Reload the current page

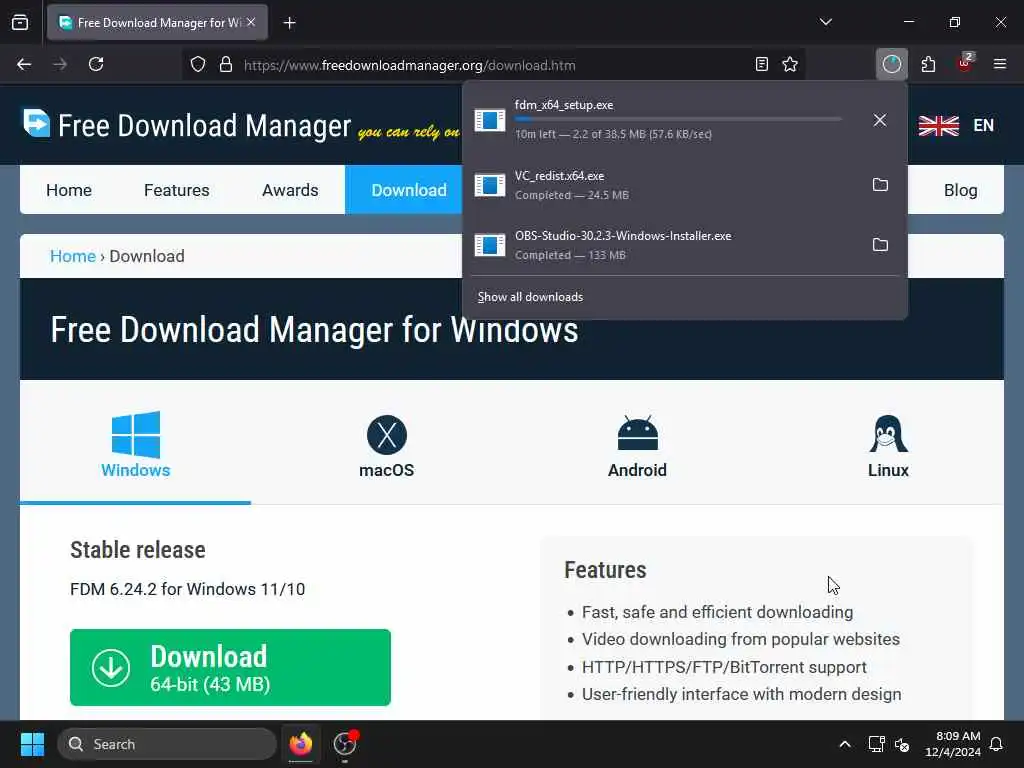click(x=96, y=64)
